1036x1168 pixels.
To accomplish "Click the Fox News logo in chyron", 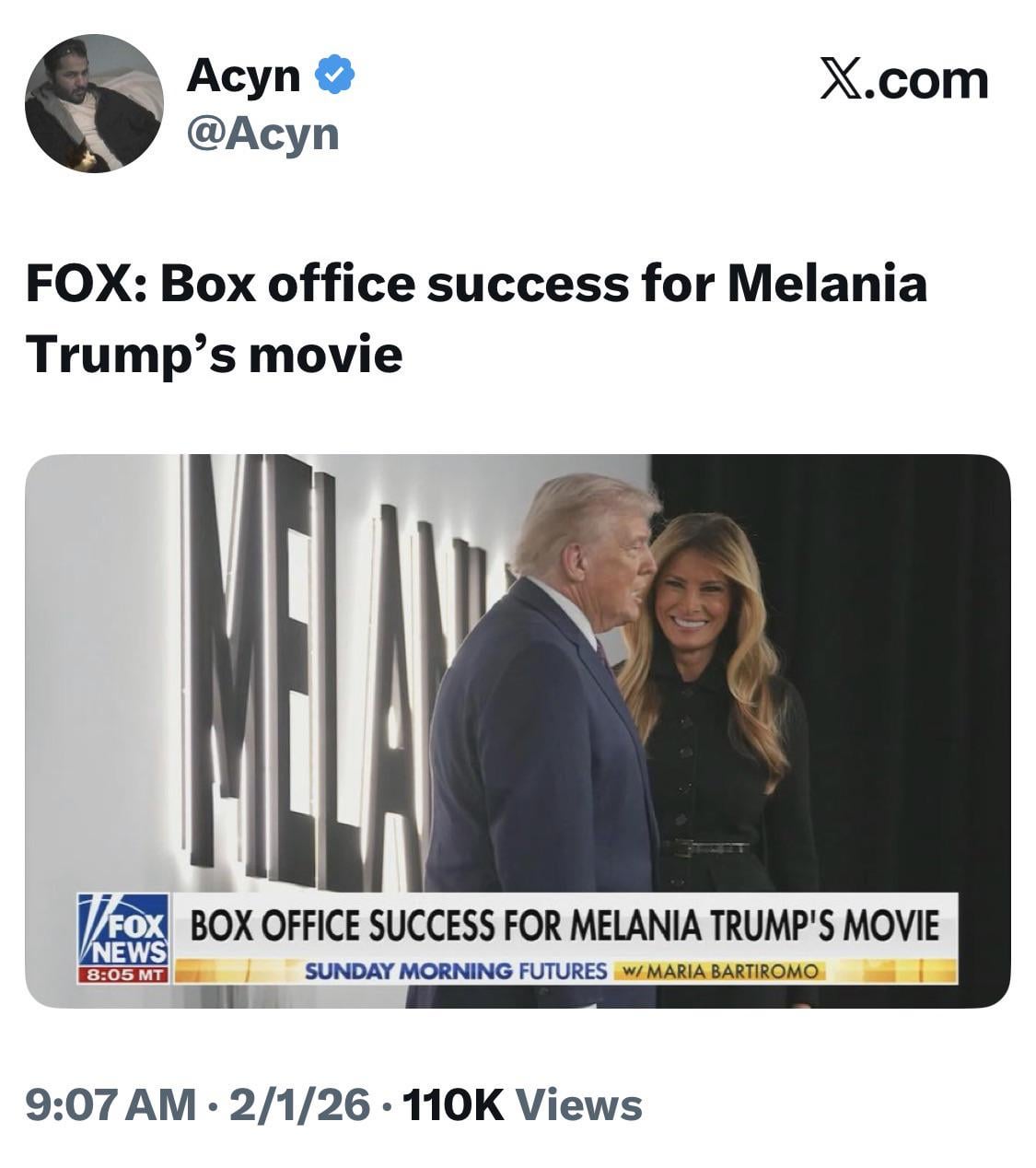I will [x=123, y=930].
